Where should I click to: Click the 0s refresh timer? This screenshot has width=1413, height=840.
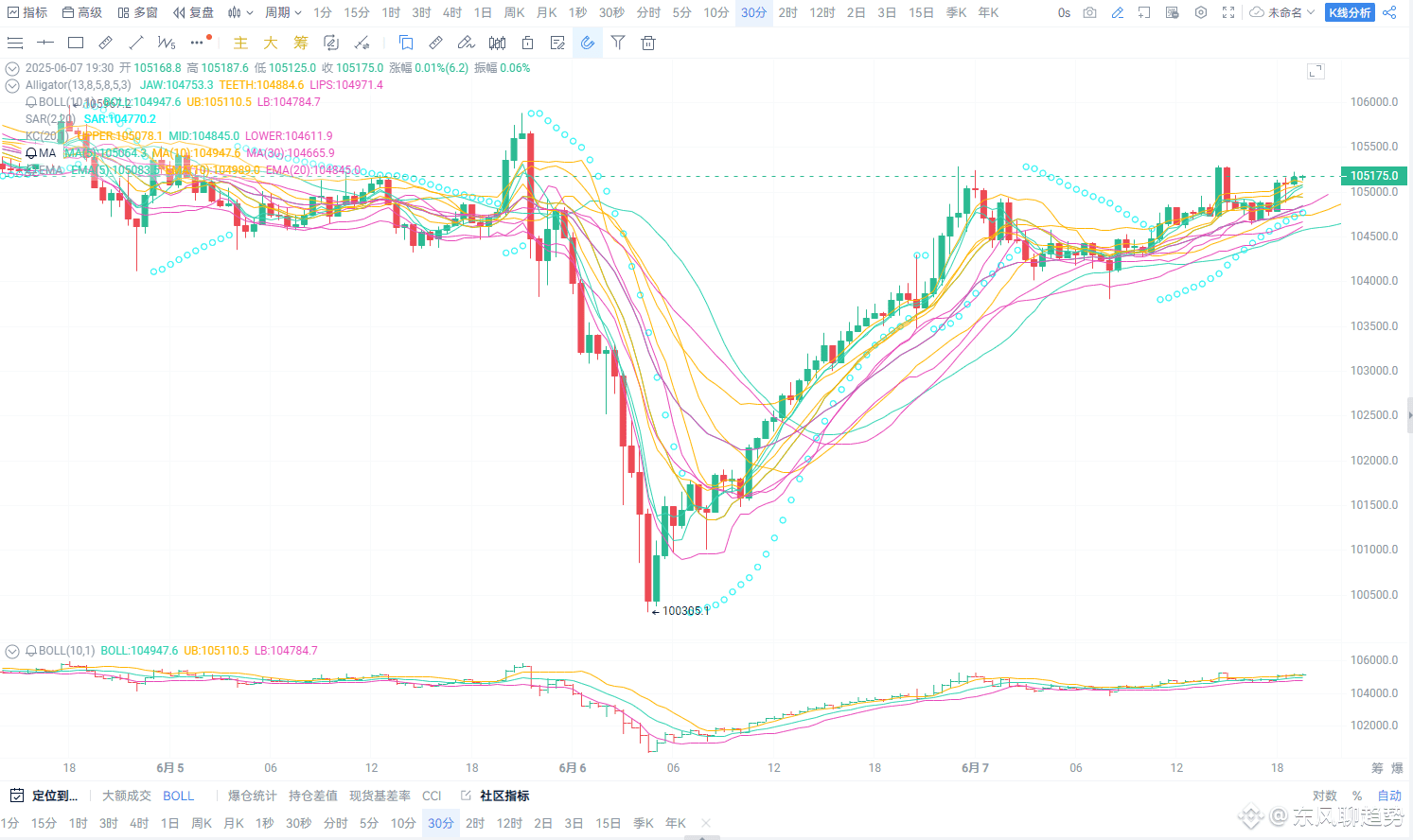click(x=1065, y=12)
